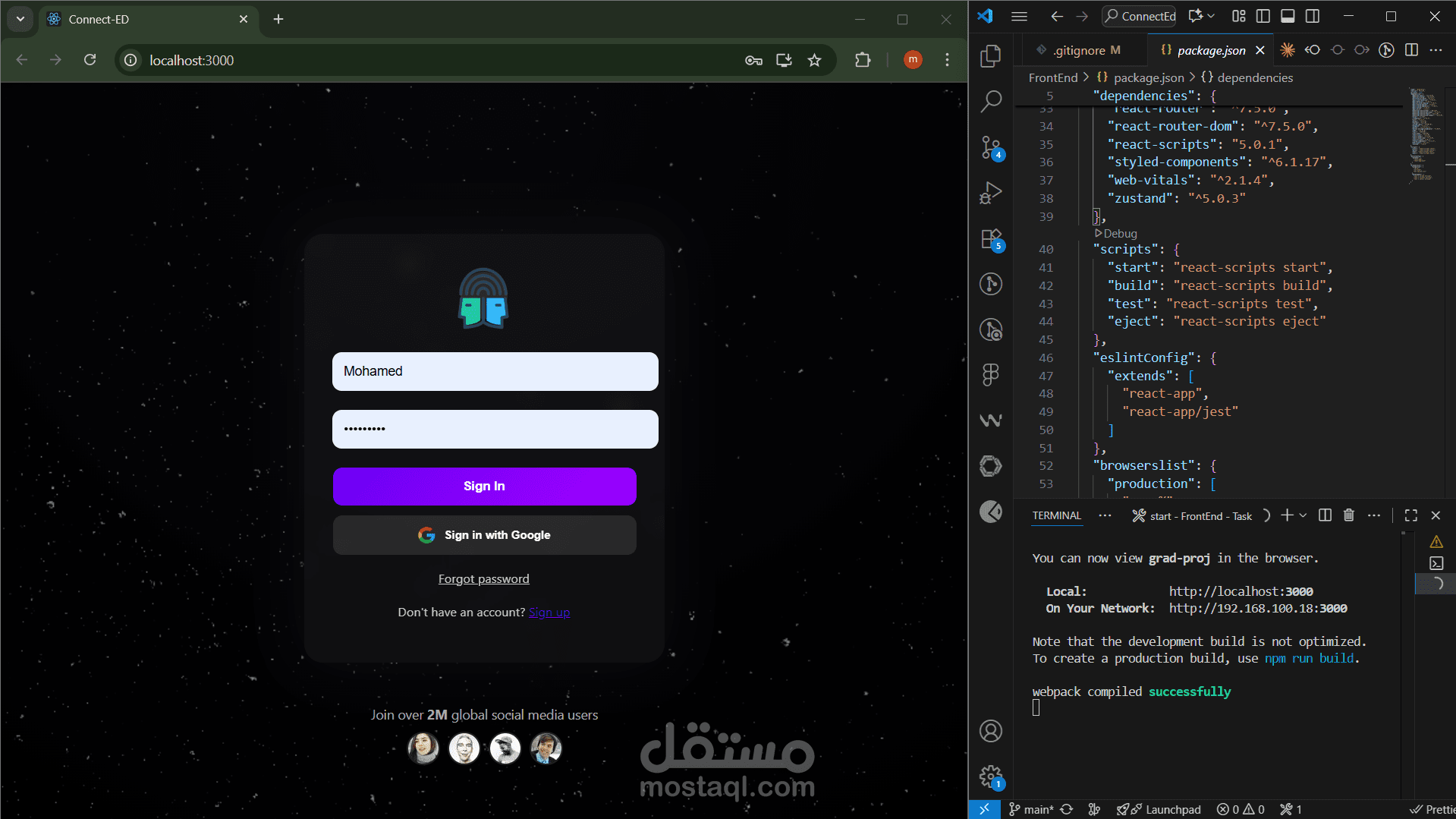
Task: Open the Copilot chat icon in title bar
Action: pos(1197,16)
